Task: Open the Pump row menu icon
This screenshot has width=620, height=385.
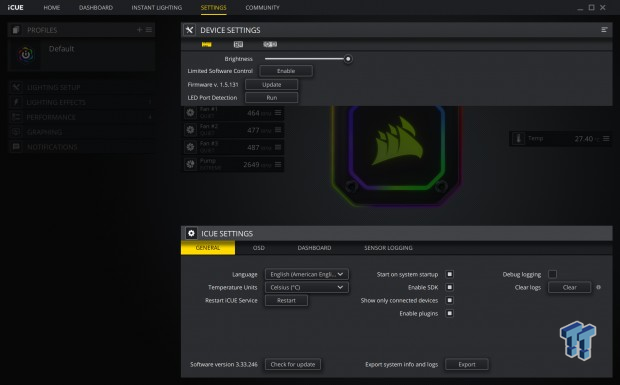Action: 278,164
